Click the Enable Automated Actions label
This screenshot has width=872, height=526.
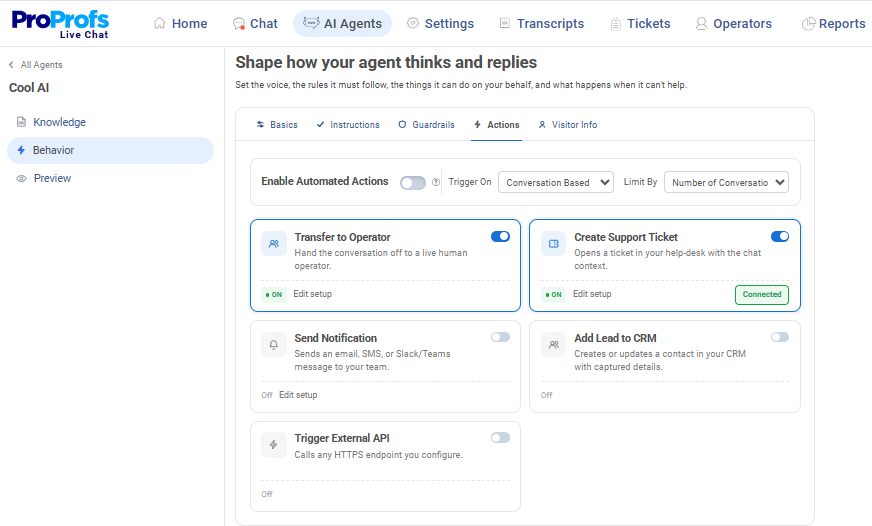(x=325, y=181)
